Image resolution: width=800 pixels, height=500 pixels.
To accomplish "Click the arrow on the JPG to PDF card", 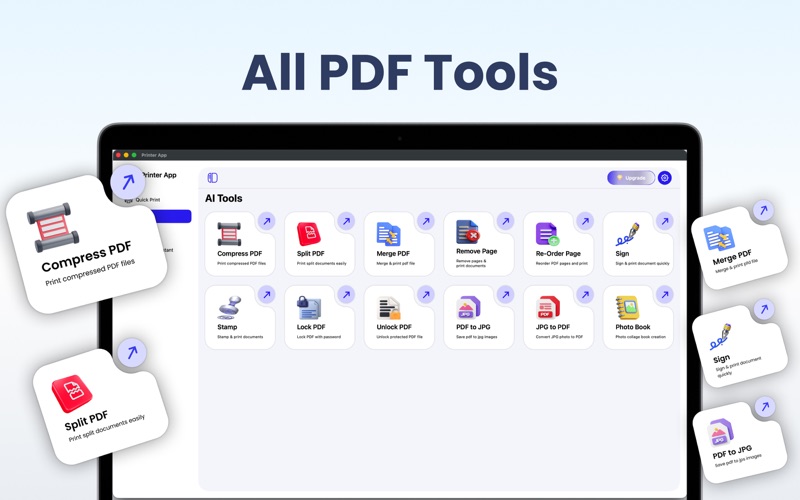I will [x=585, y=294].
